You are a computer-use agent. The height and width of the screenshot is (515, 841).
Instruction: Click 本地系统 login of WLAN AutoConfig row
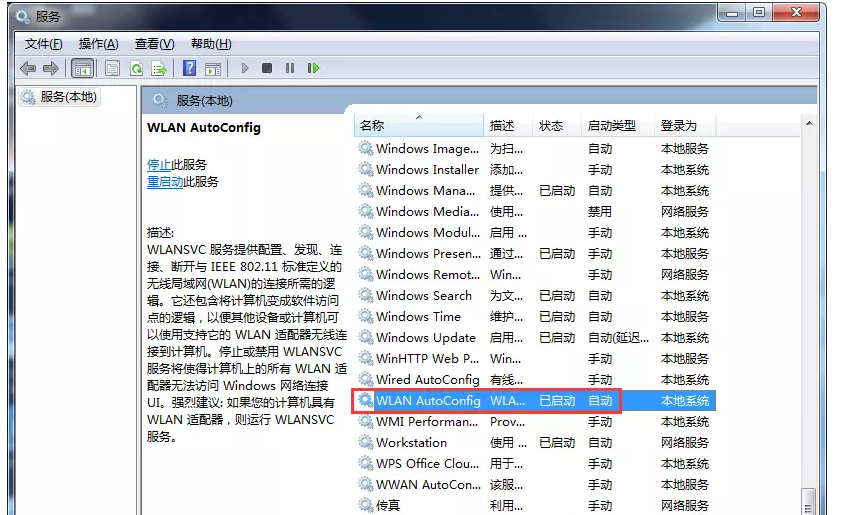pyautogui.click(x=685, y=401)
